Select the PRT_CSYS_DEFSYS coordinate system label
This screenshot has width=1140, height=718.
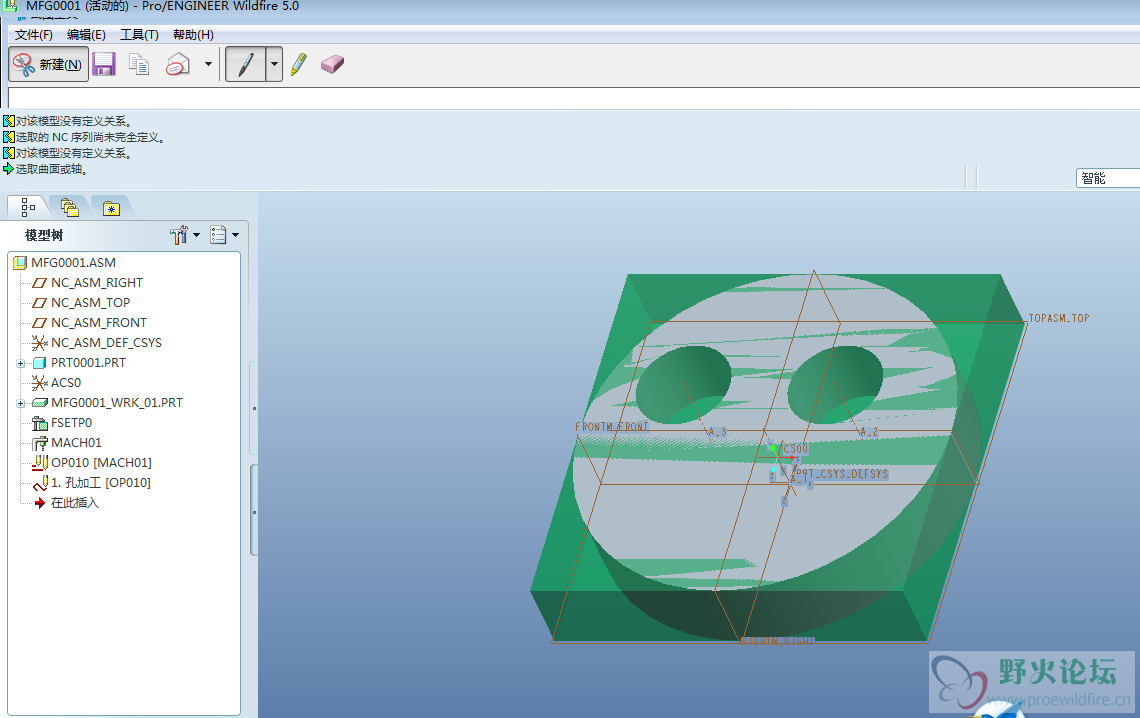coord(843,474)
